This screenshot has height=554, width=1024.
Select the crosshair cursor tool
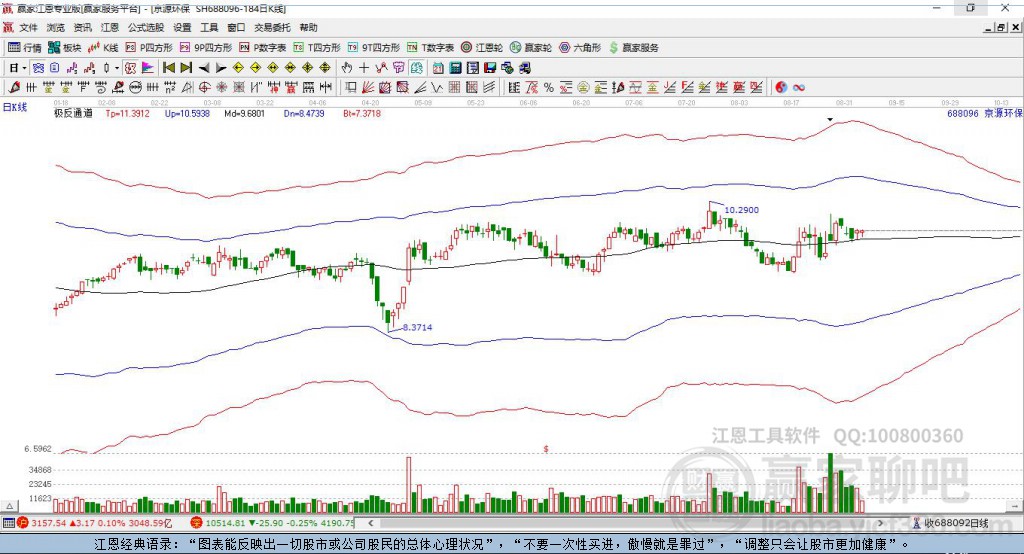tap(364, 68)
